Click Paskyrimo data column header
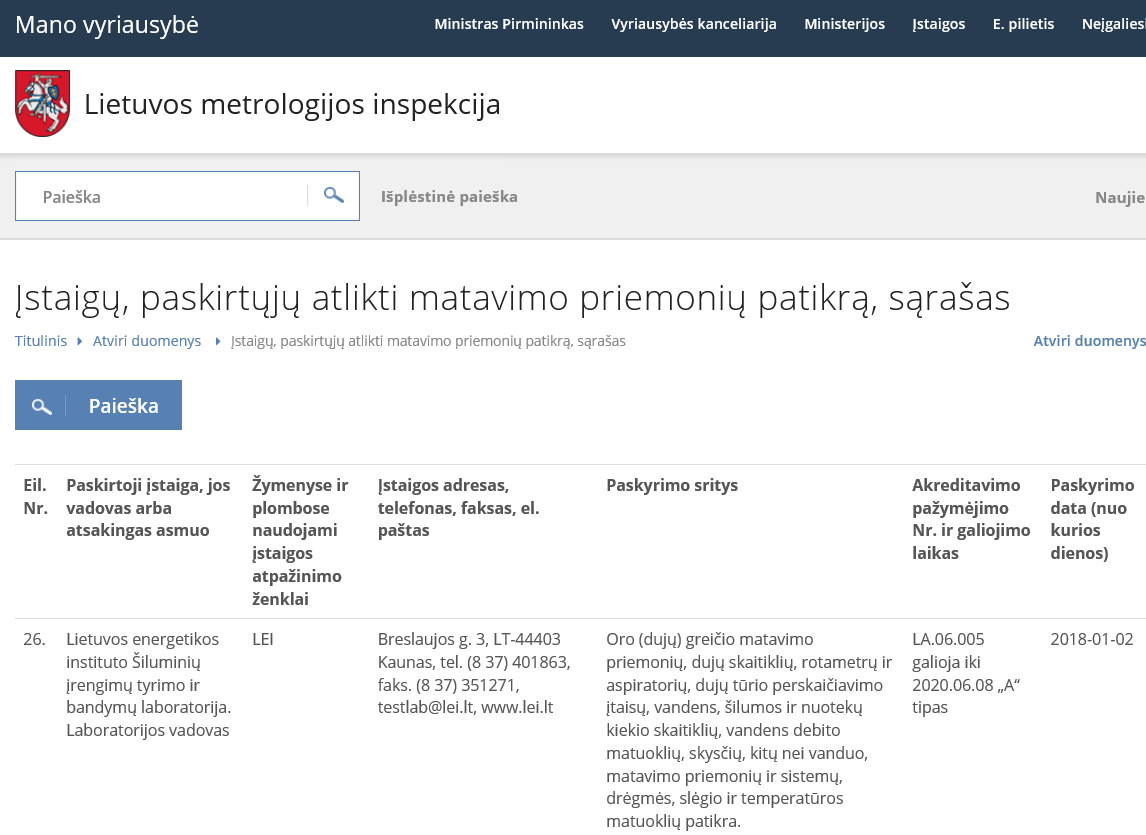Image resolution: width=1146 pixels, height=835 pixels. [x=1092, y=519]
